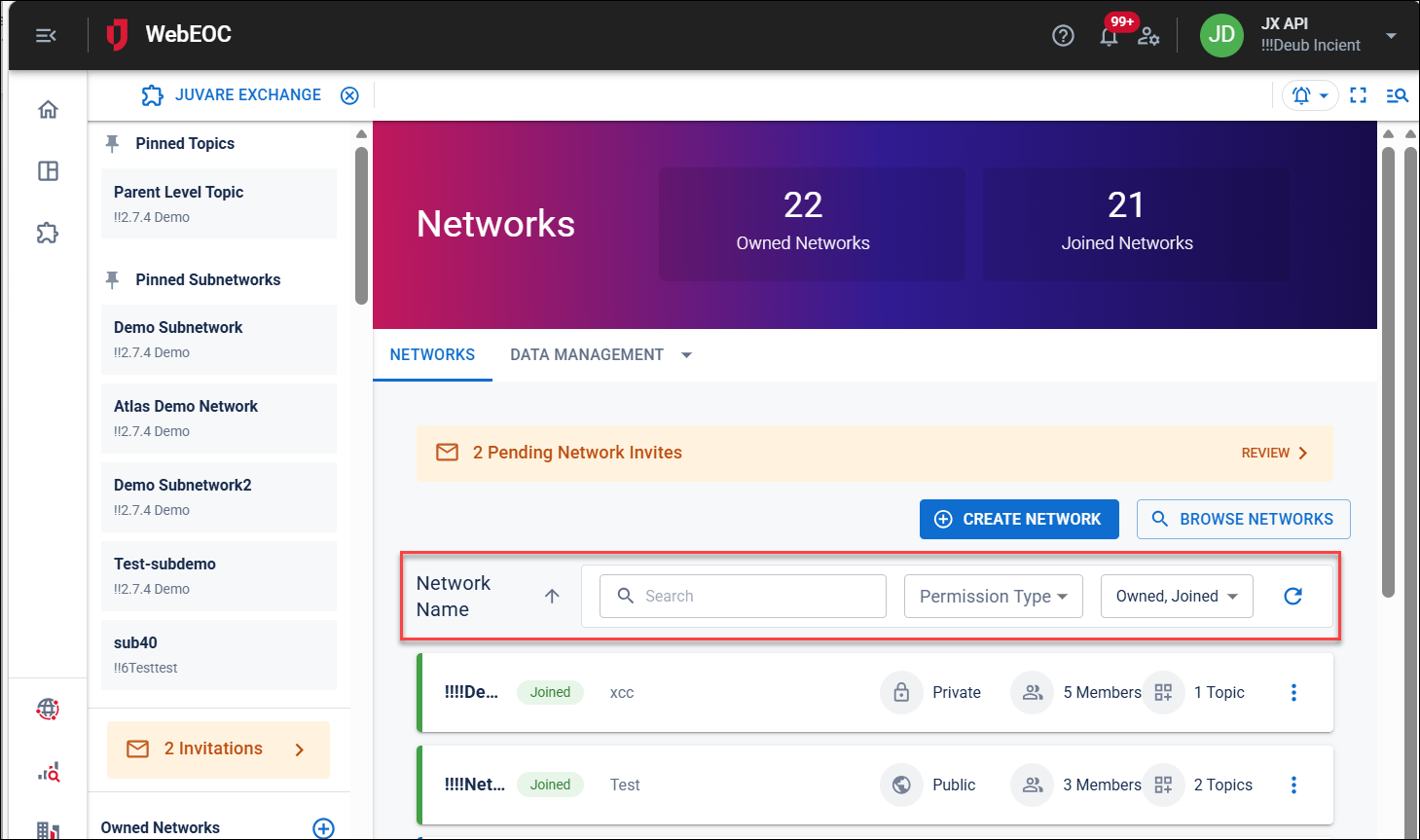The height and width of the screenshot is (840, 1420).
Task: Click the left panel scrollbar thumb
Action: click(x=361, y=226)
